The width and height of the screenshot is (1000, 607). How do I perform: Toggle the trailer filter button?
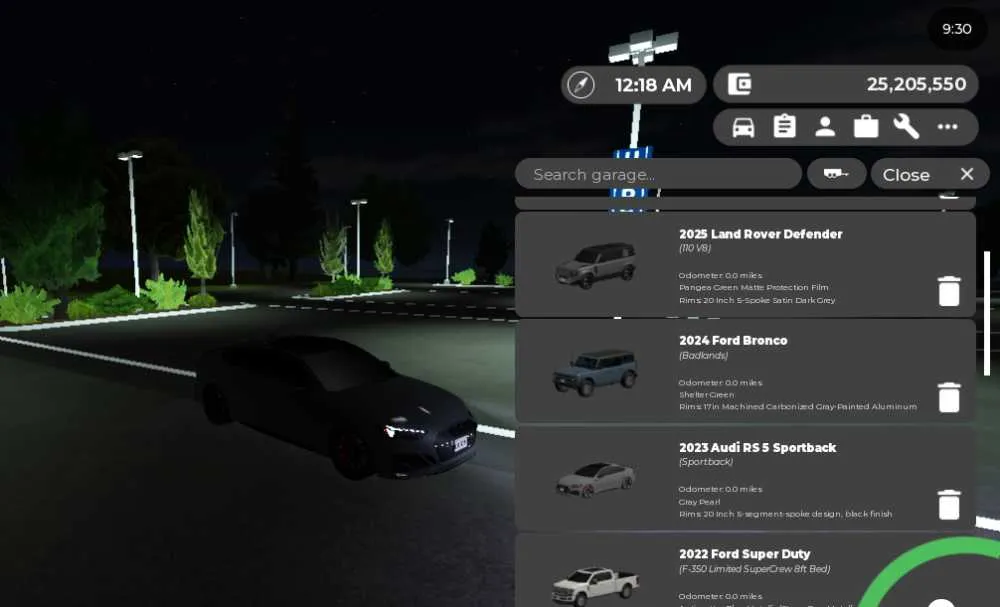836,173
